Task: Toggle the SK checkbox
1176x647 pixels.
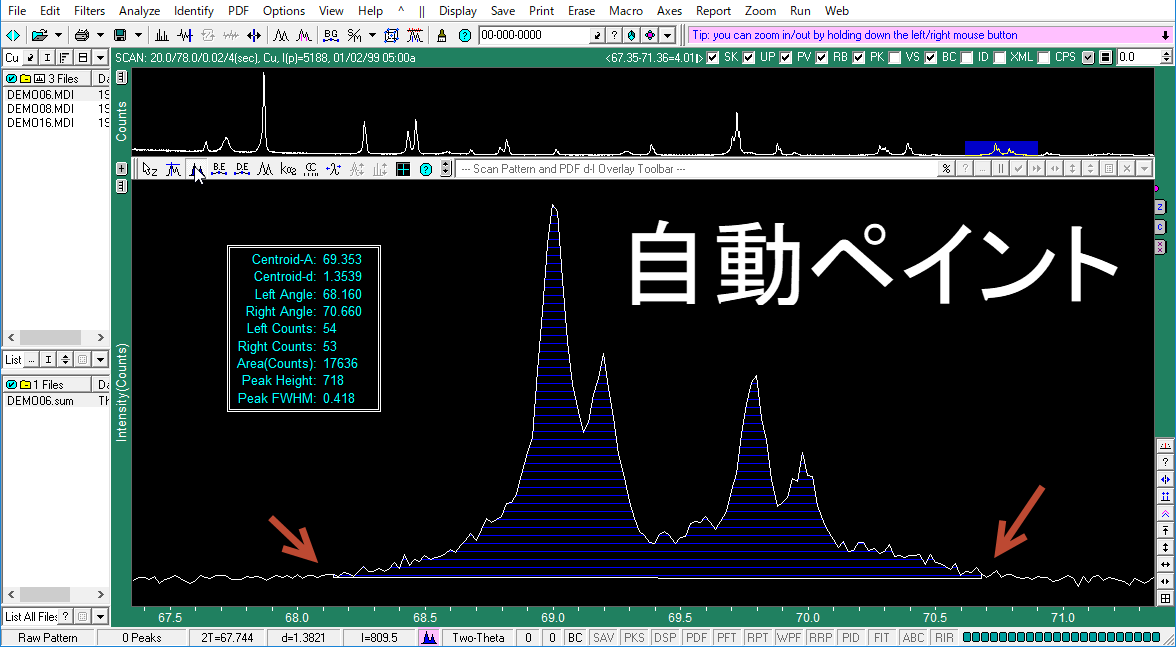Action: [x=712, y=57]
